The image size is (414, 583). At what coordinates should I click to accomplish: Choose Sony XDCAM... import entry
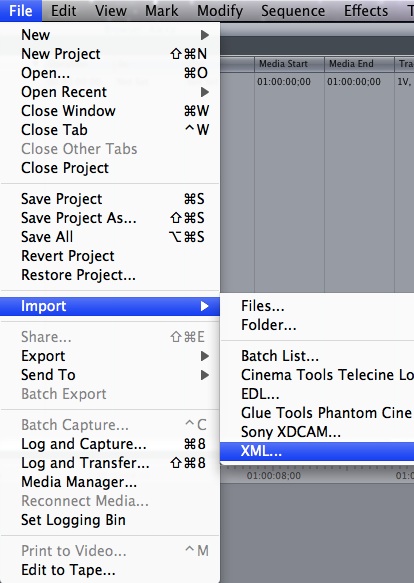[317, 432]
